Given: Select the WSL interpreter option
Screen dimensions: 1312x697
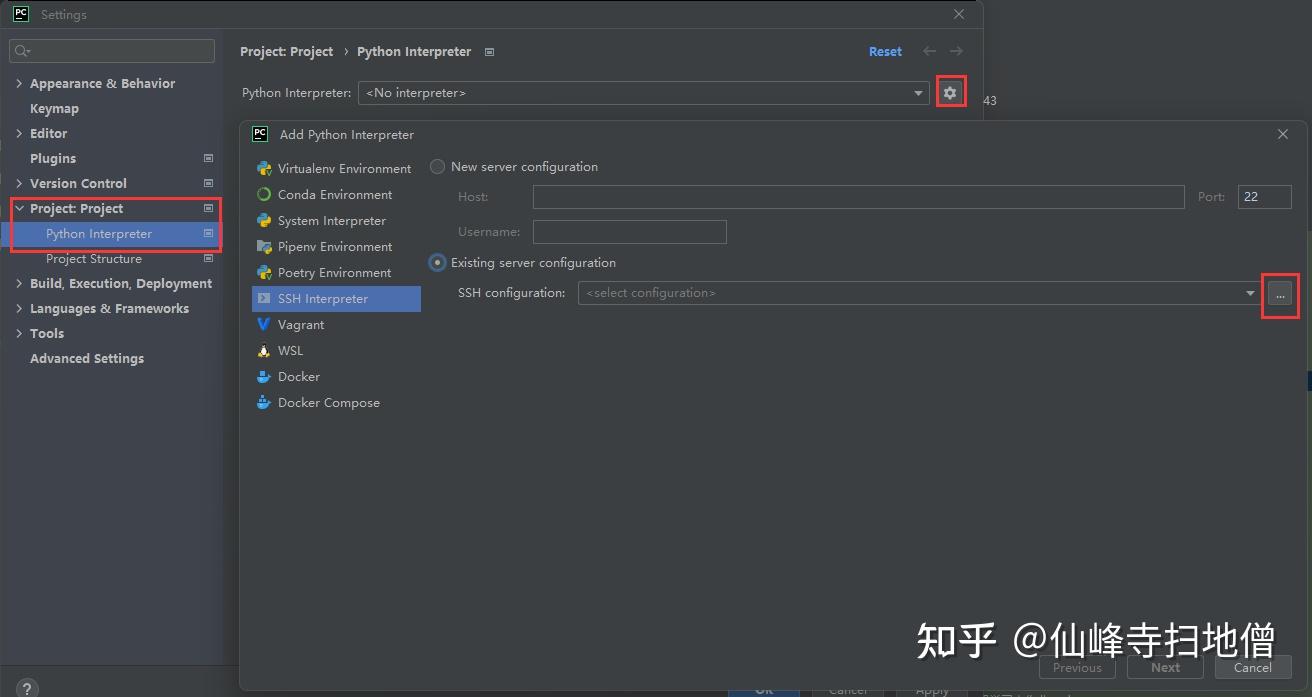Looking at the screenshot, I should tap(290, 350).
